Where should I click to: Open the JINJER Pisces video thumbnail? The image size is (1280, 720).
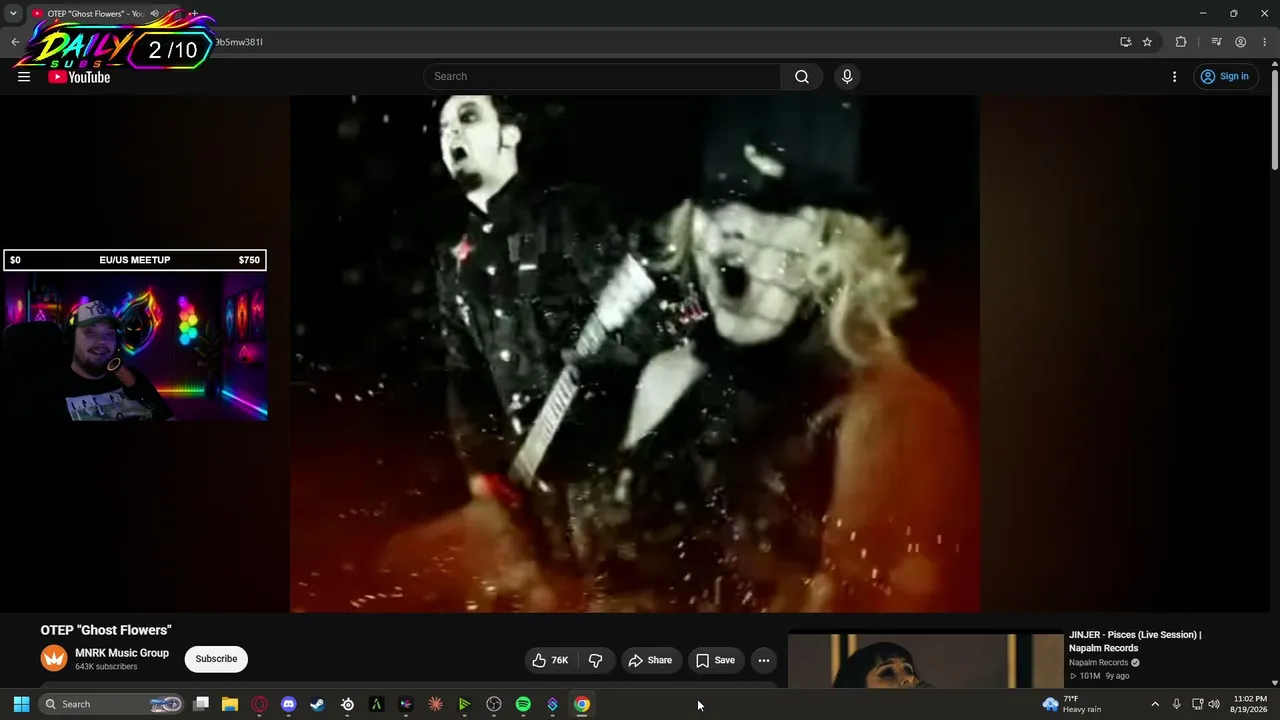[926, 660]
